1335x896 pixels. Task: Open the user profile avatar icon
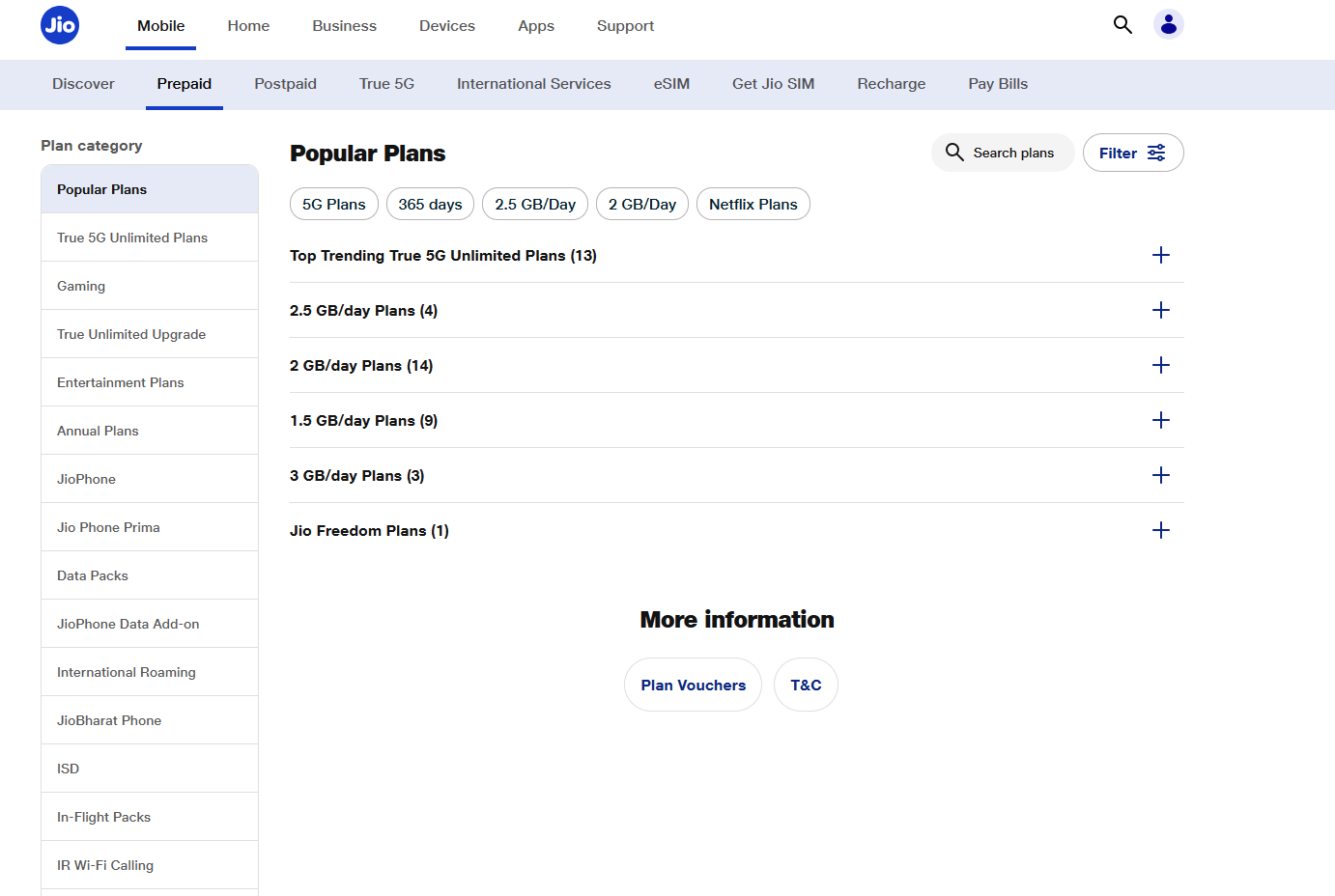tap(1169, 24)
